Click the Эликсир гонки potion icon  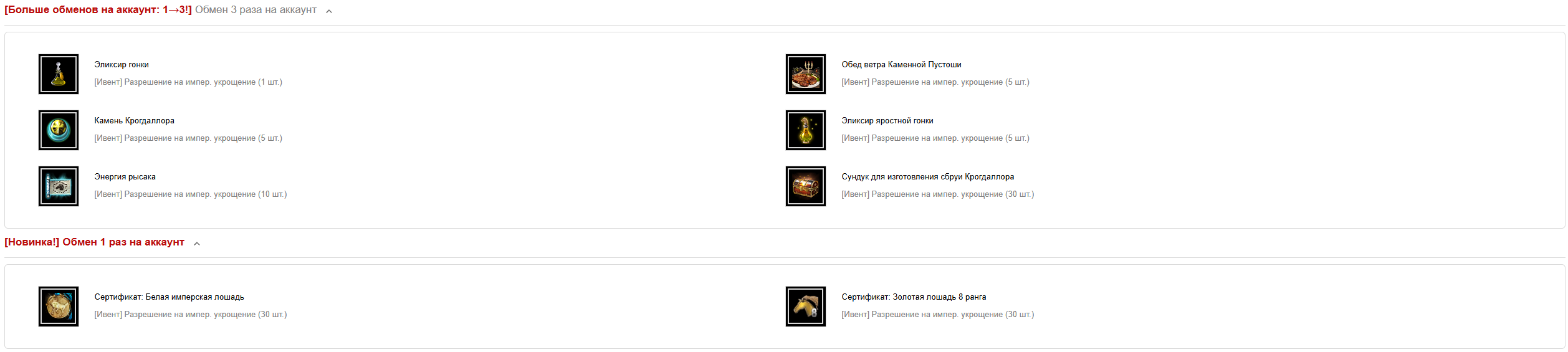click(x=59, y=74)
